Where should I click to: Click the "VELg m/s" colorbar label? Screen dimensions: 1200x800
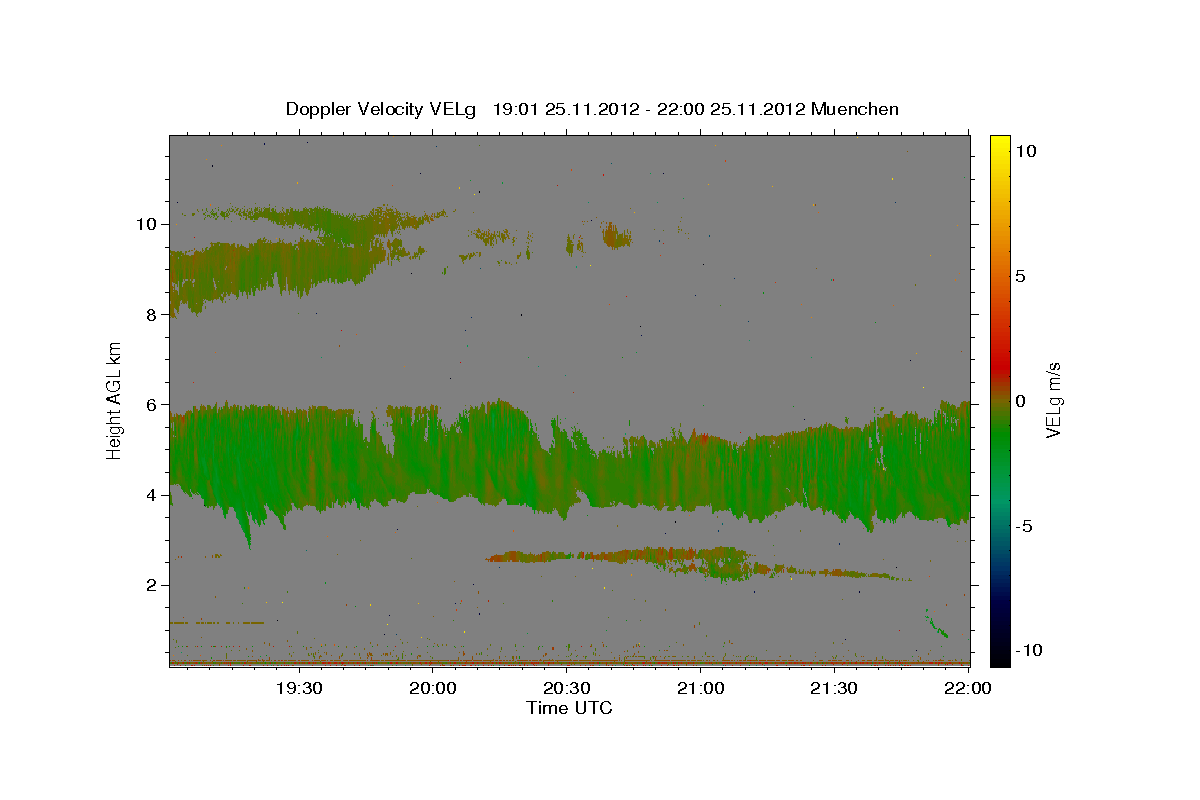coord(1053,400)
